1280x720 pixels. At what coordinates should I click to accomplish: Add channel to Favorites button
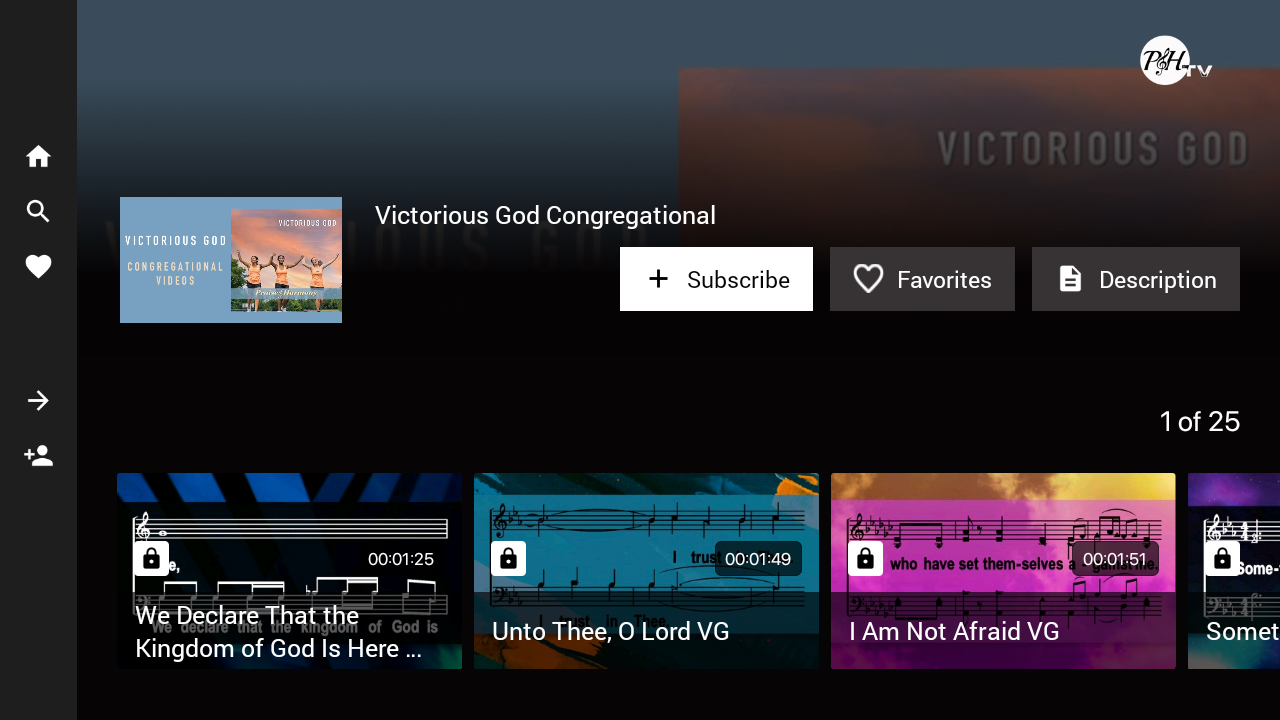tap(922, 279)
